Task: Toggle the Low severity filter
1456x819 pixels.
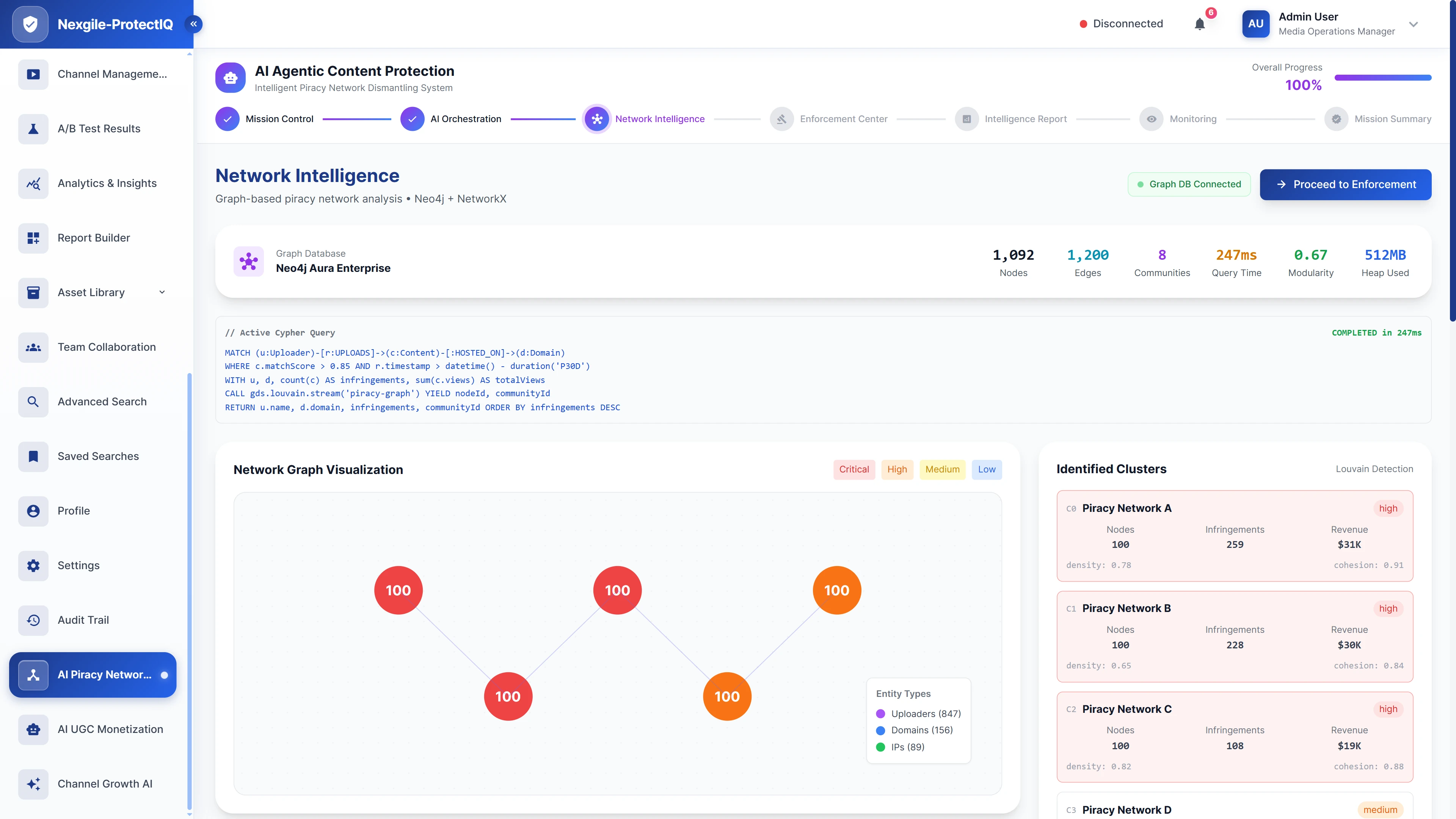Action: 986,469
